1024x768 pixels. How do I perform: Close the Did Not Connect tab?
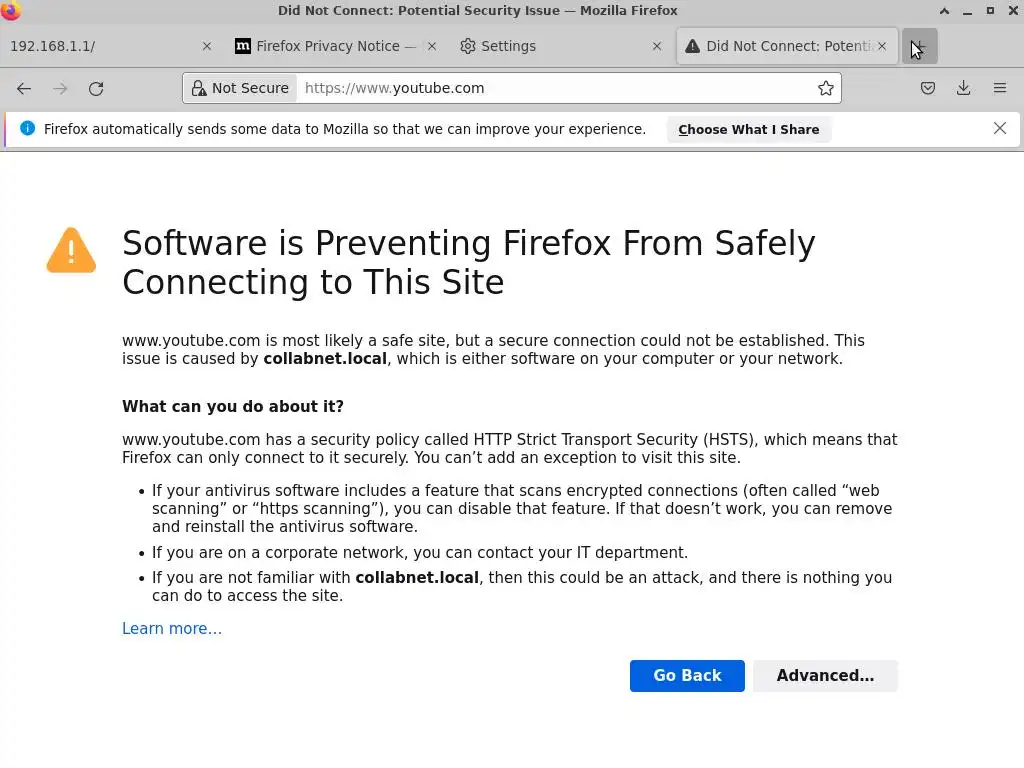tap(882, 46)
